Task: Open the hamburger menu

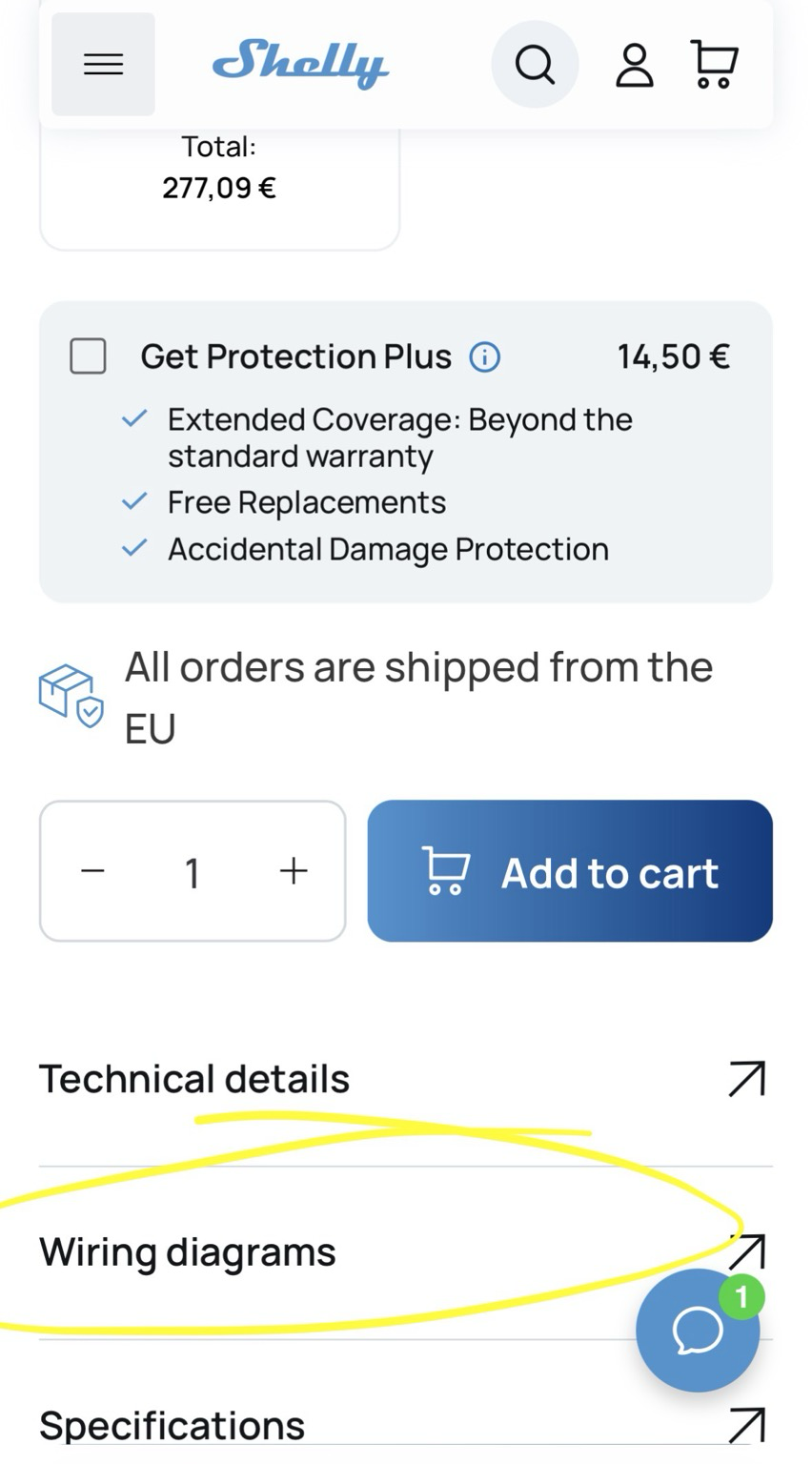Action: (103, 65)
